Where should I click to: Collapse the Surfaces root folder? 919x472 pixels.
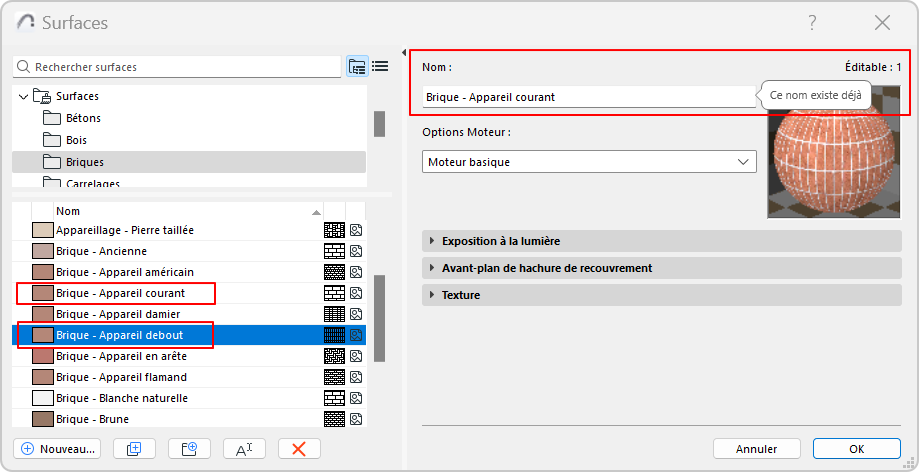[23, 96]
